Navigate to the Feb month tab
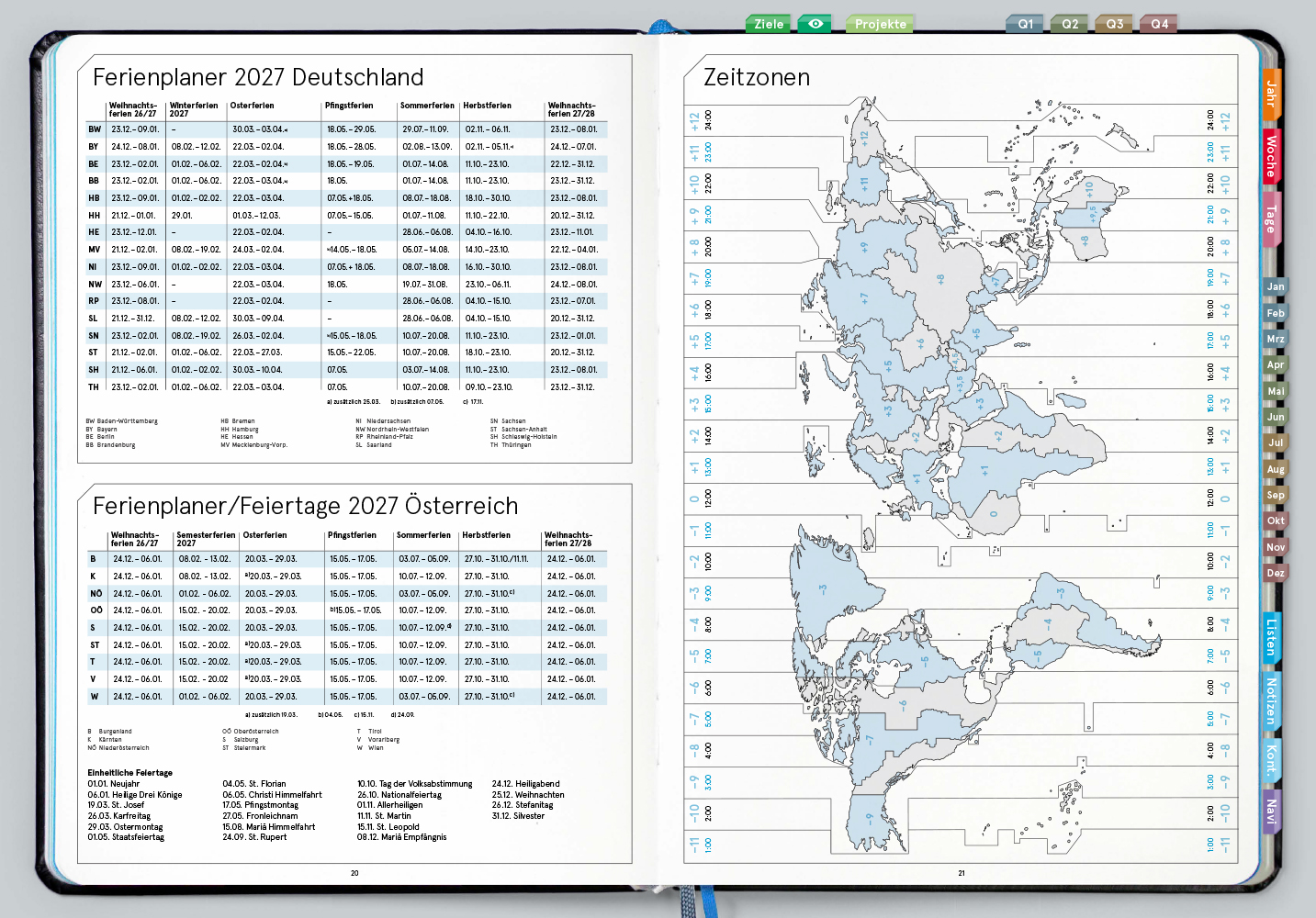This screenshot has width=1316, height=918. click(x=1276, y=313)
